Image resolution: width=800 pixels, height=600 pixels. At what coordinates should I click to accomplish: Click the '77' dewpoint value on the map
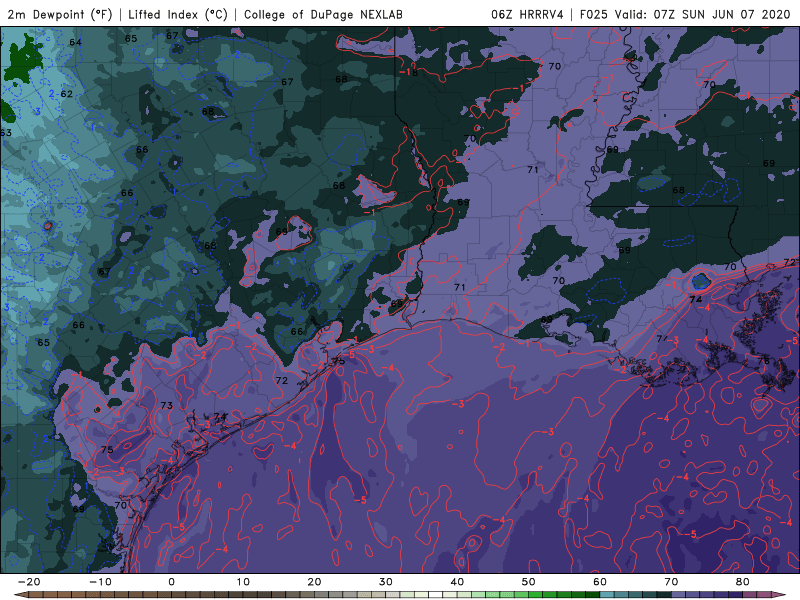662,339
